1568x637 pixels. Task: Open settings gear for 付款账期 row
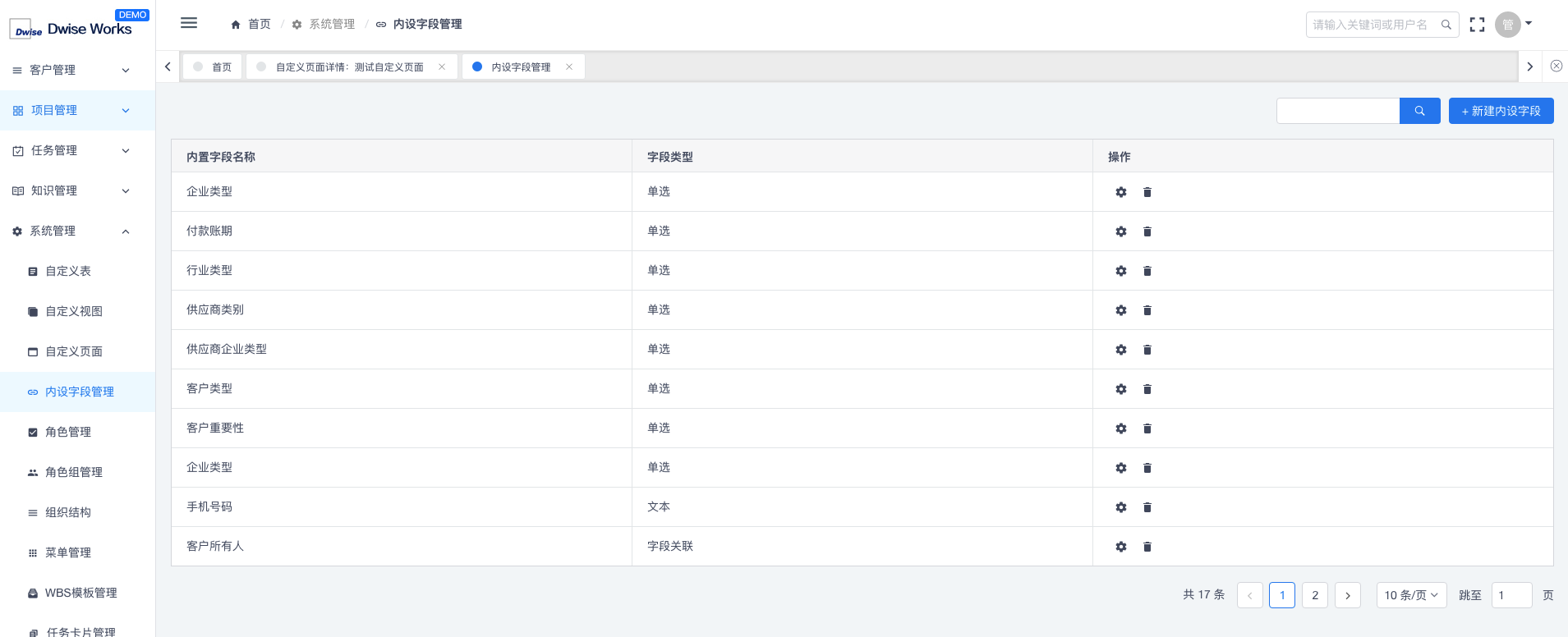(1121, 231)
